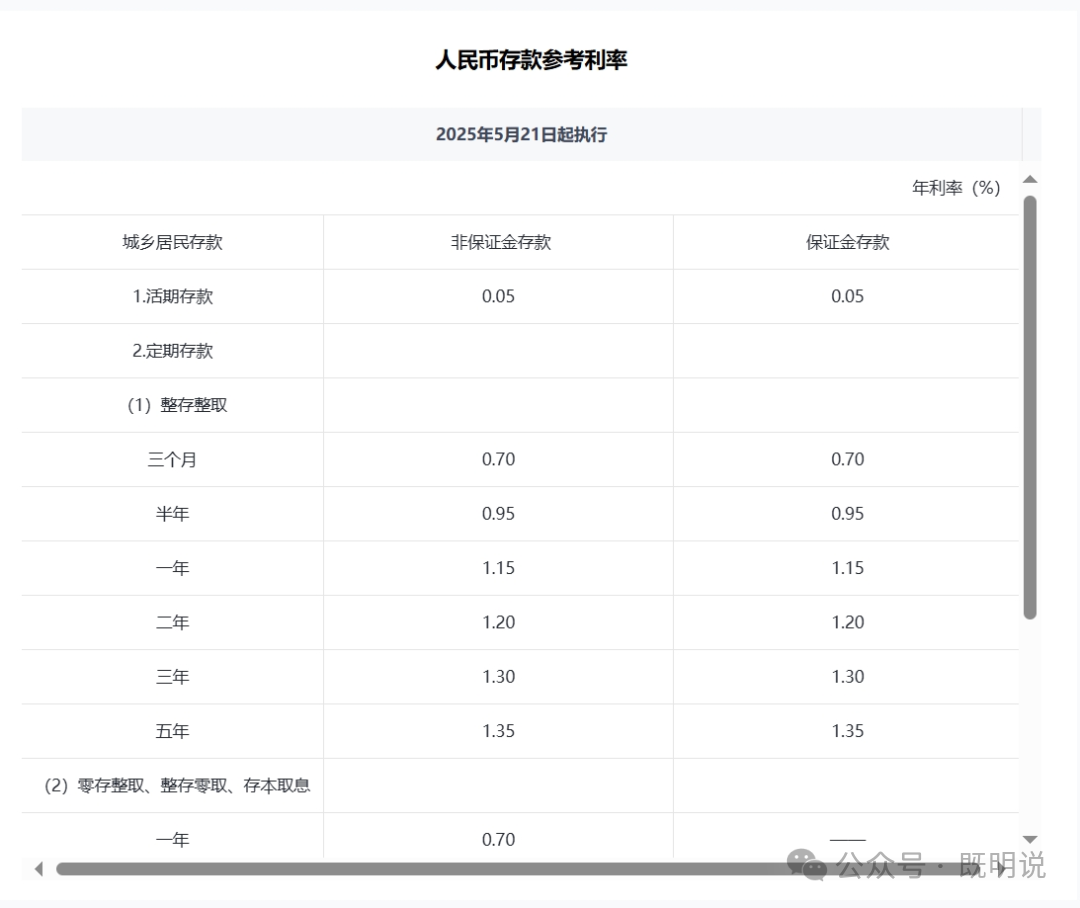Select the 保证金存款 column header
1080x908 pixels.
(x=847, y=241)
